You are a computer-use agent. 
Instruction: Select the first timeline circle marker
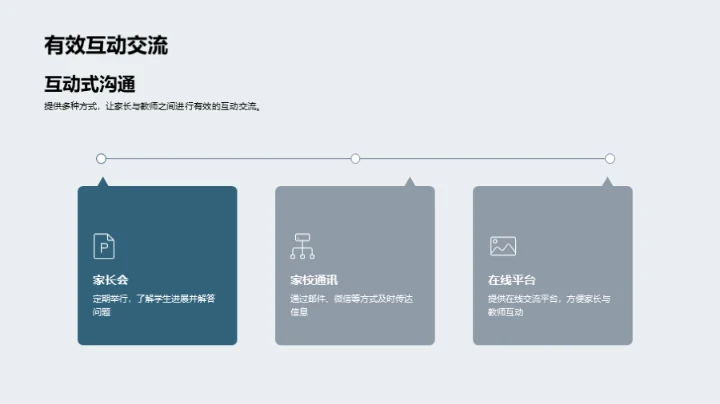tap(101, 159)
